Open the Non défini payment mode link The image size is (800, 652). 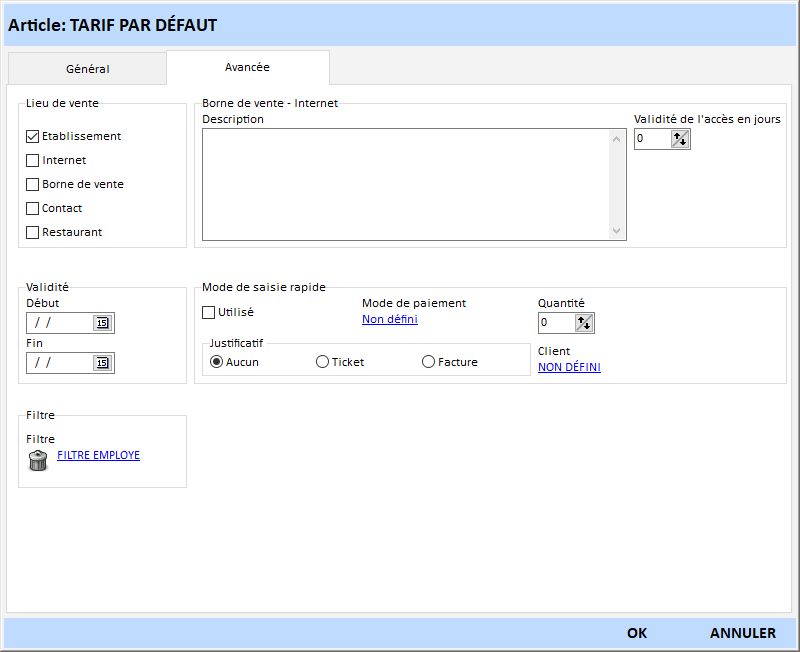(x=389, y=320)
